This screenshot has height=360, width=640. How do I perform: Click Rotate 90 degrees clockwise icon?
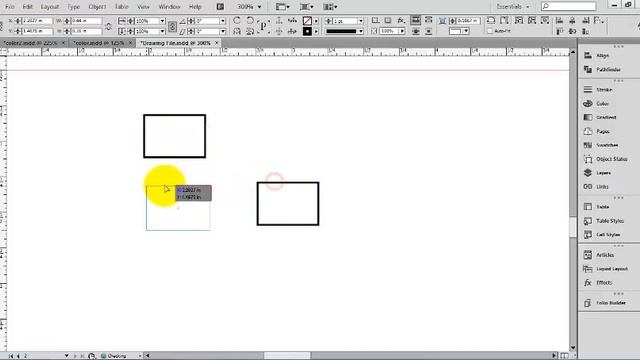(237, 20)
